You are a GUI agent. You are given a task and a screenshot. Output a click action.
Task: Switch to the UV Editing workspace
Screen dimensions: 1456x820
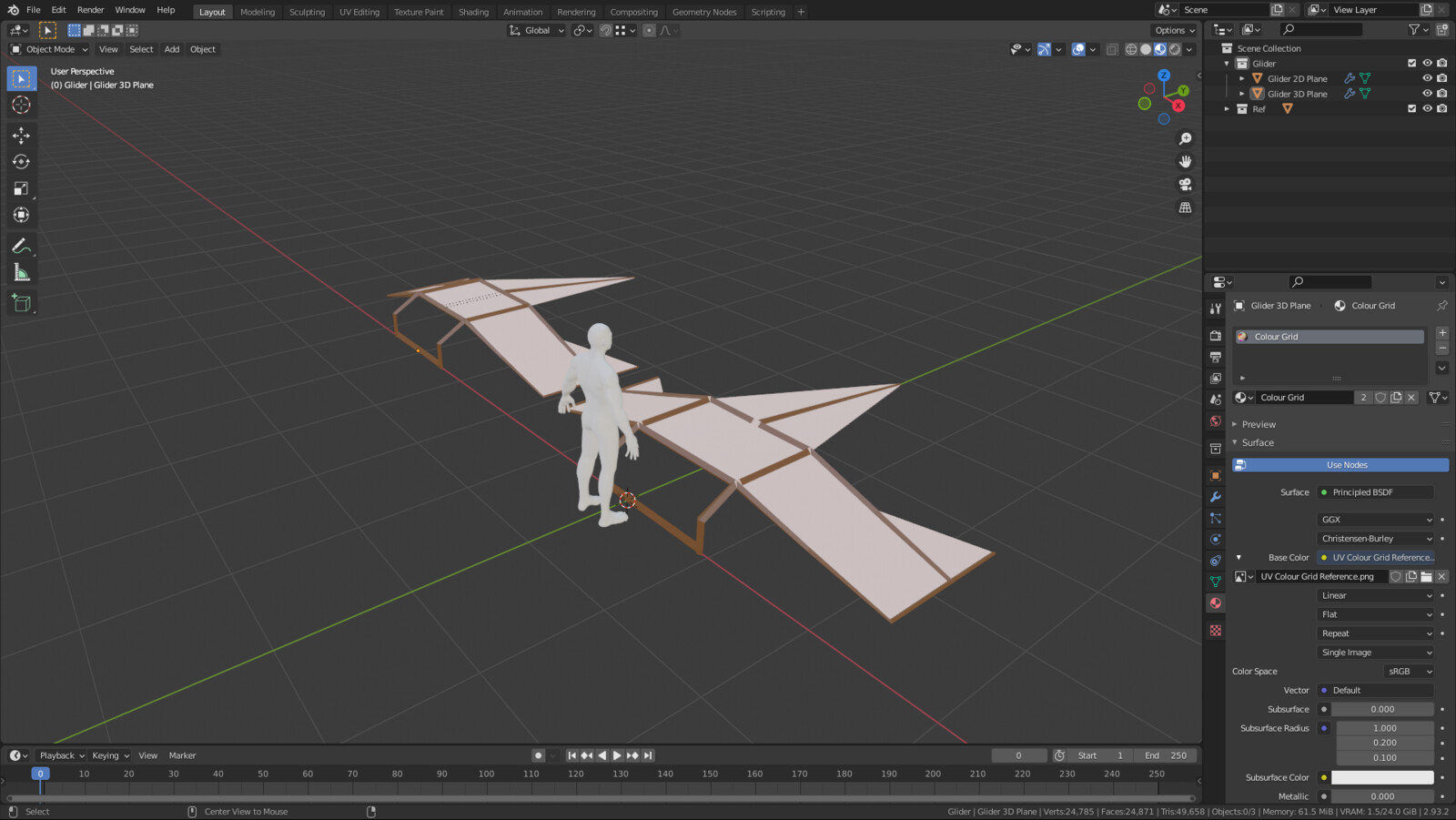359,12
